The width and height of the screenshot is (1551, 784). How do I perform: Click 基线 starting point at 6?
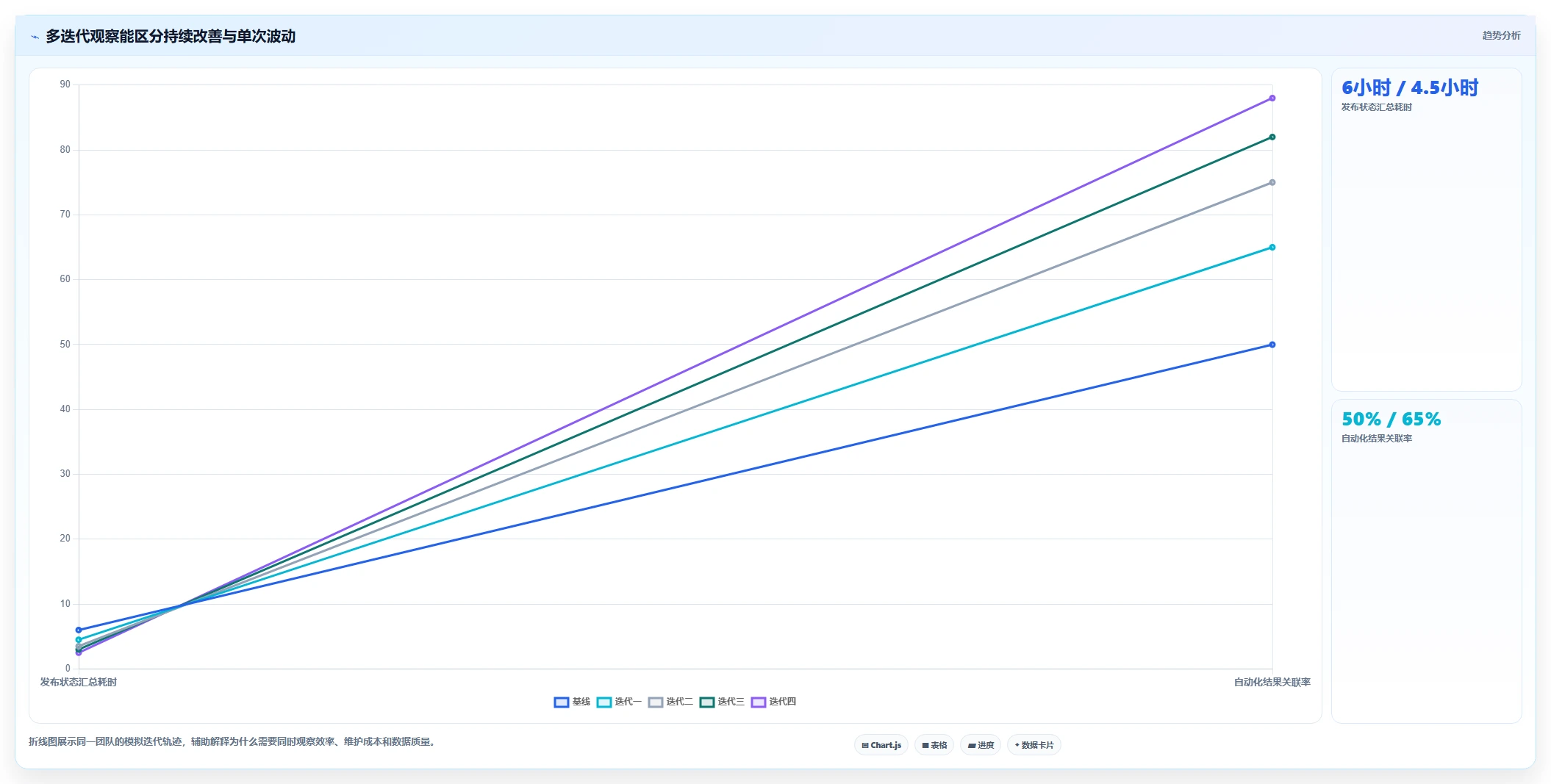79,630
